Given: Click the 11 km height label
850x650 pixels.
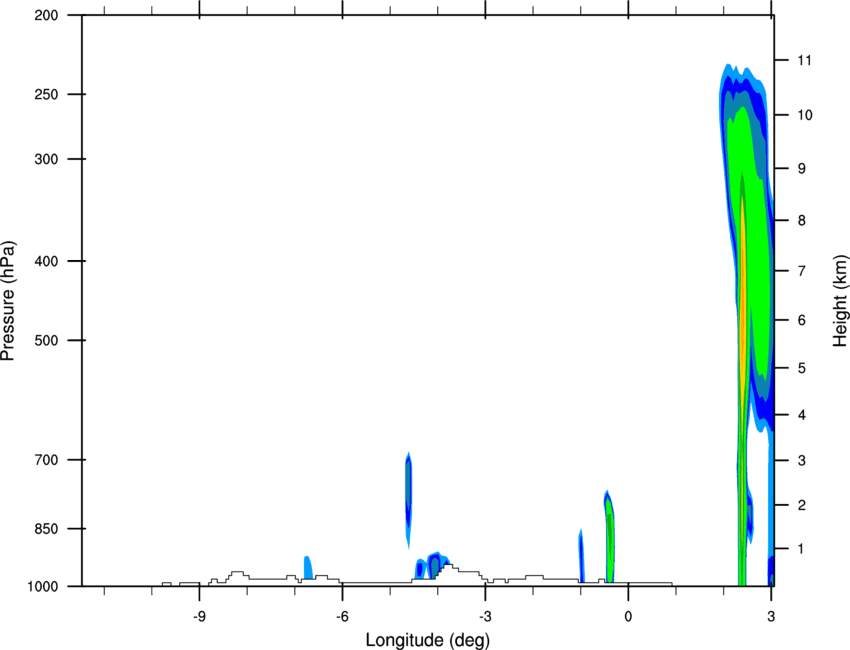Looking at the screenshot, I should pos(804,60).
